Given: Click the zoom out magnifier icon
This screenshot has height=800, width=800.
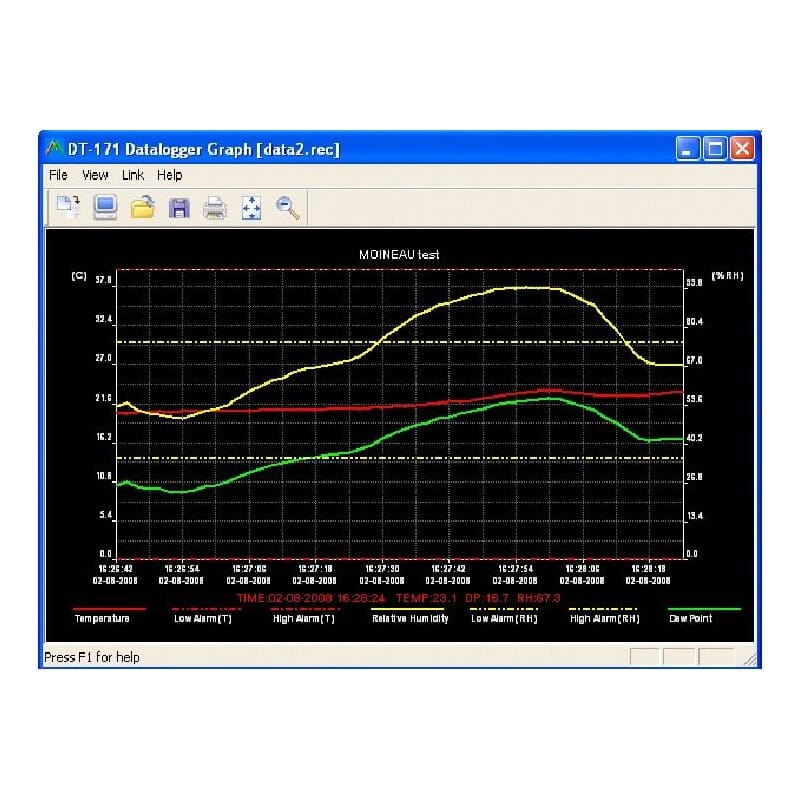Looking at the screenshot, I should (x=288, y=207).
